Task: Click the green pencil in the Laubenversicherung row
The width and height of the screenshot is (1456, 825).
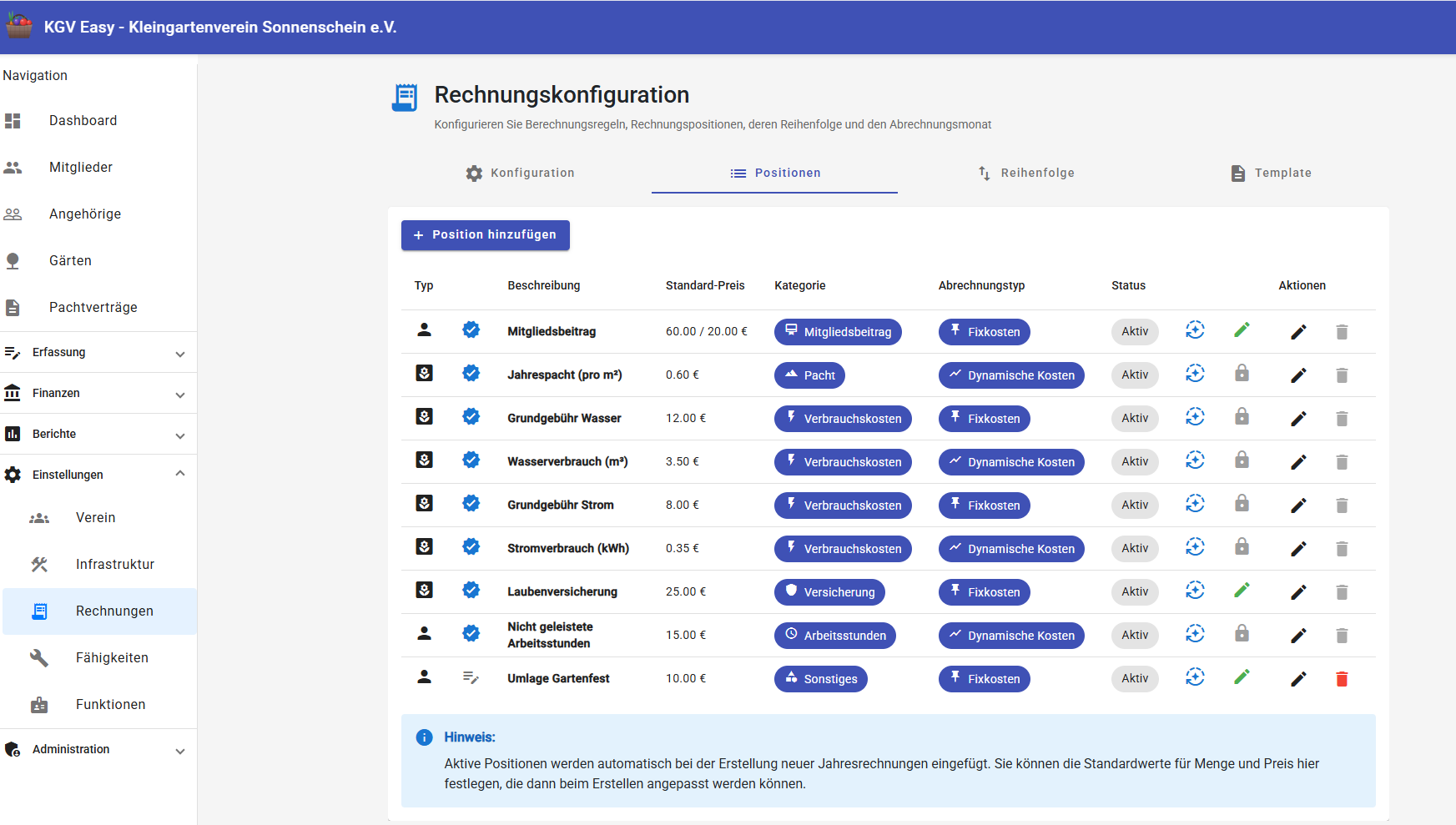Action: pos(1242,591)
